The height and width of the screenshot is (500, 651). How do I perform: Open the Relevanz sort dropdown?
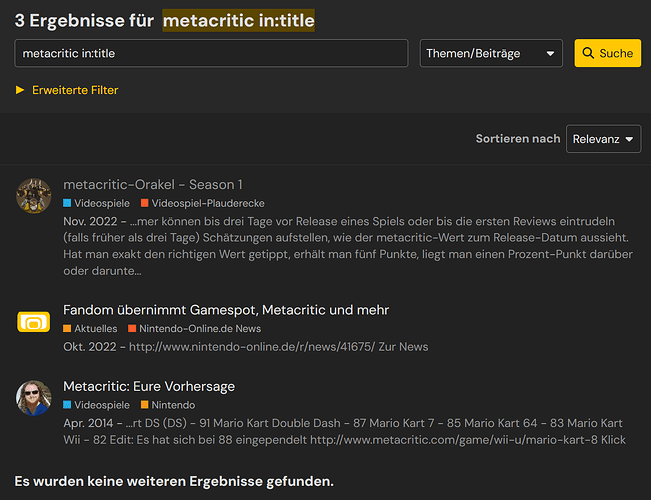point(604,139)
